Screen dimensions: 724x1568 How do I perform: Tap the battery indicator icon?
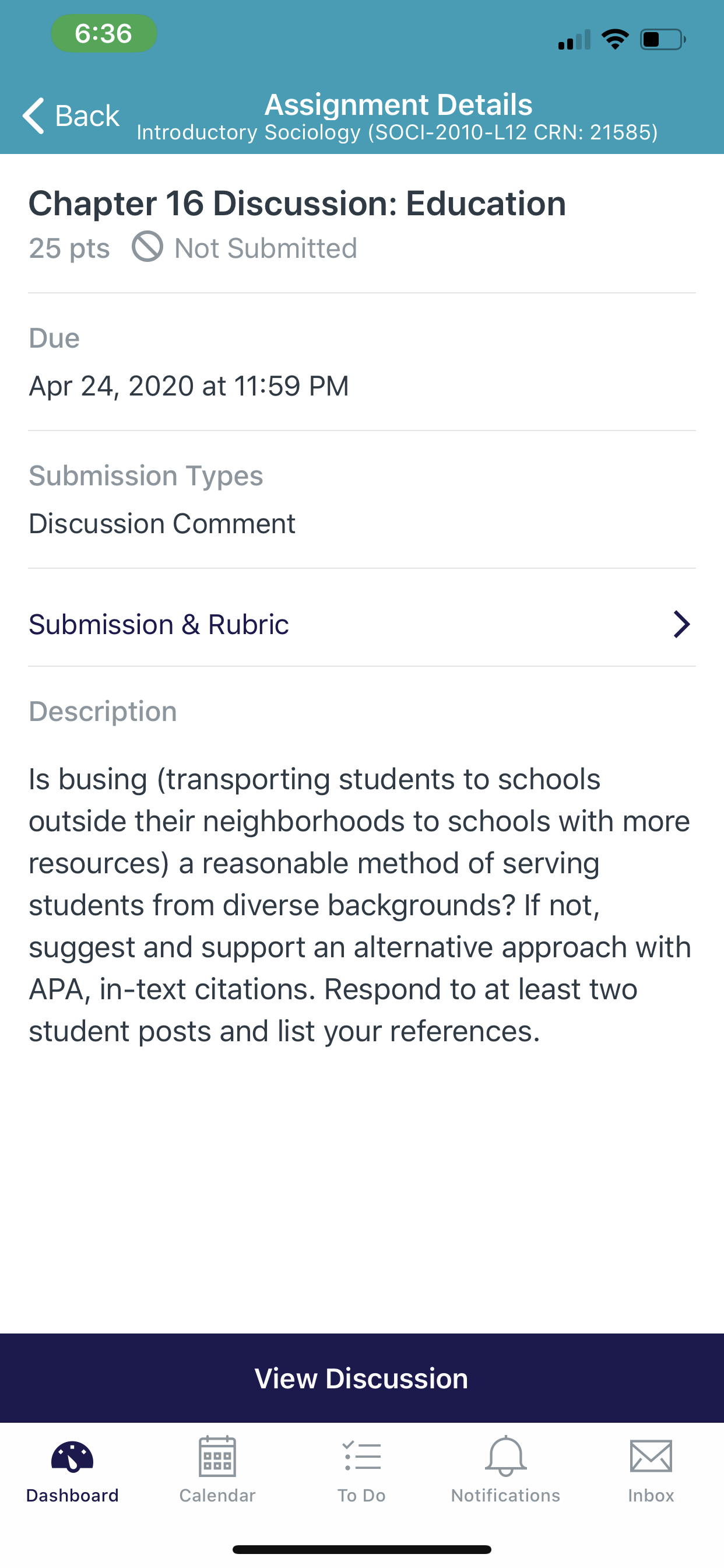[663, 40]
